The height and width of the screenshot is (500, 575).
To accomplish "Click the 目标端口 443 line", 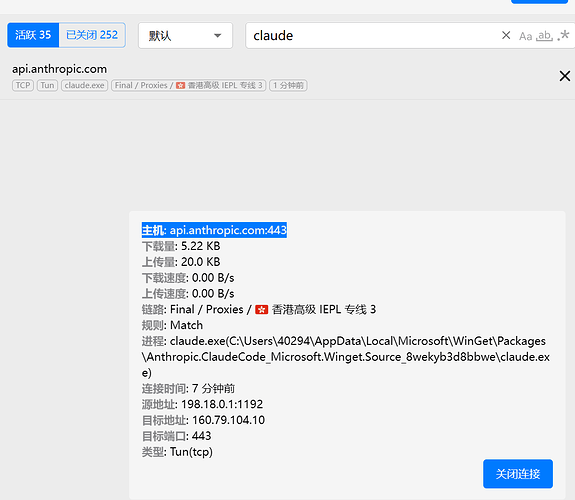I will tap(176, 436).
